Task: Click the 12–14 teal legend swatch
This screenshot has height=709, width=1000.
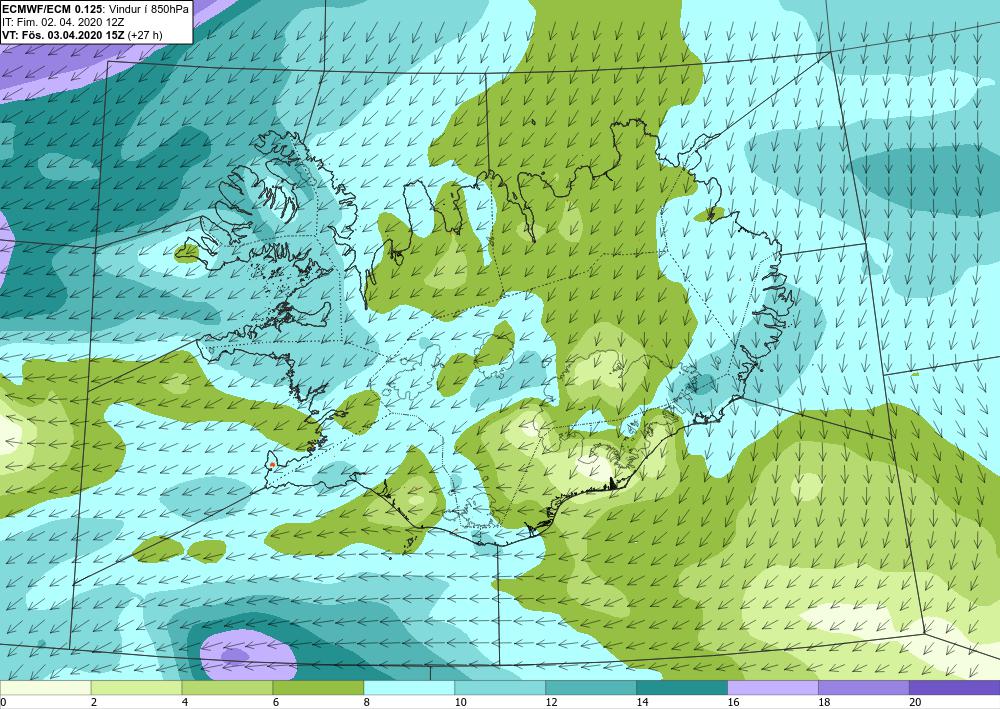Action: [x=591, y=688]
